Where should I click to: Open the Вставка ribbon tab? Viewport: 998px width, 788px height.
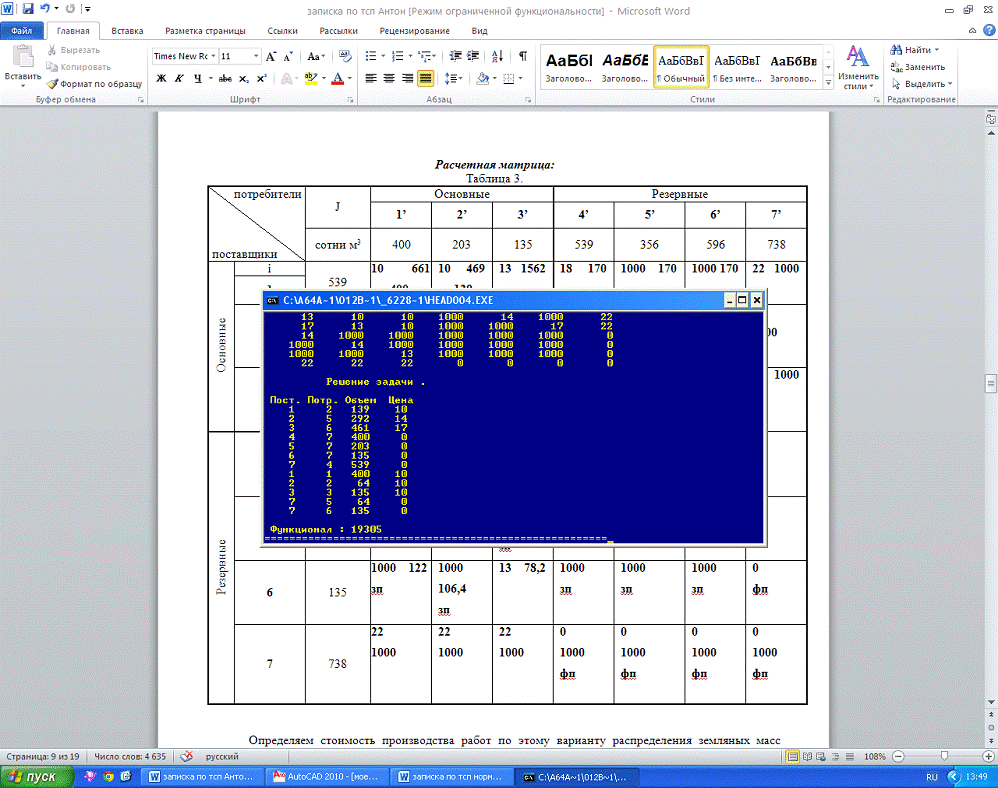point(127,31)
